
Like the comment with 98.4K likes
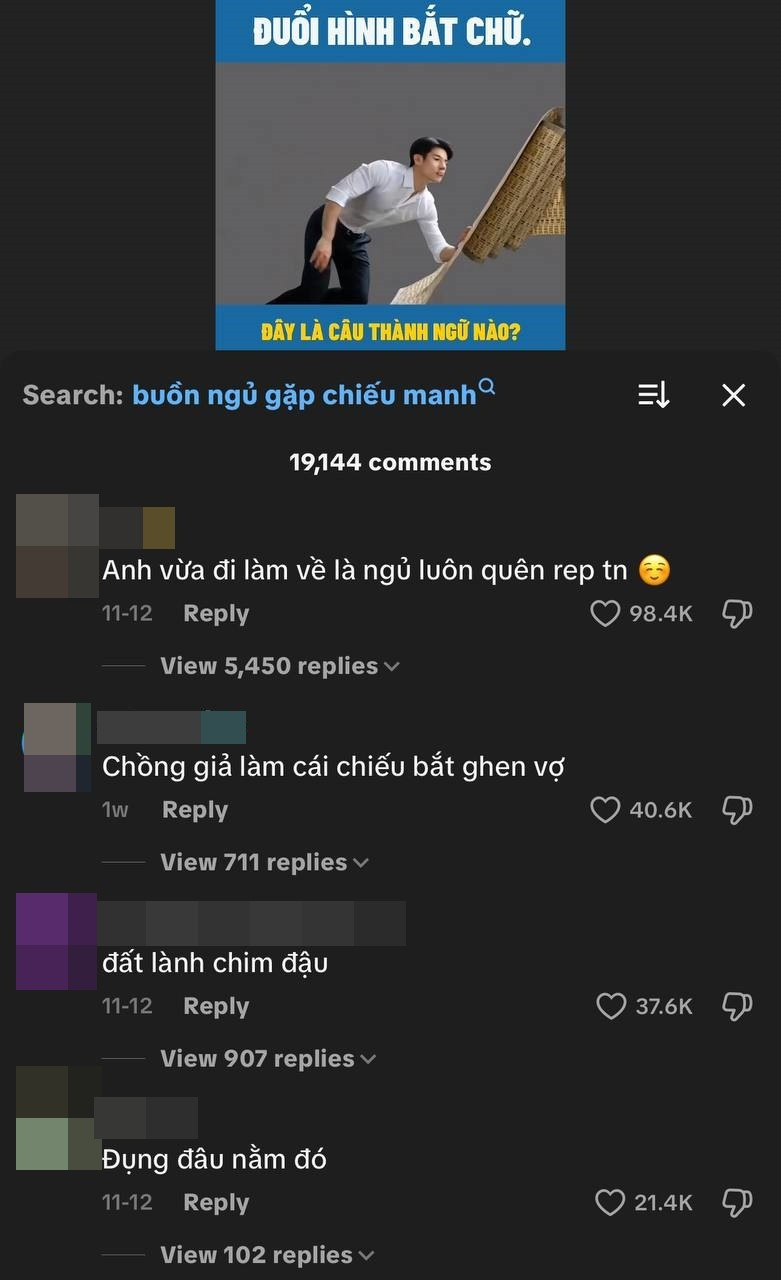605,613
